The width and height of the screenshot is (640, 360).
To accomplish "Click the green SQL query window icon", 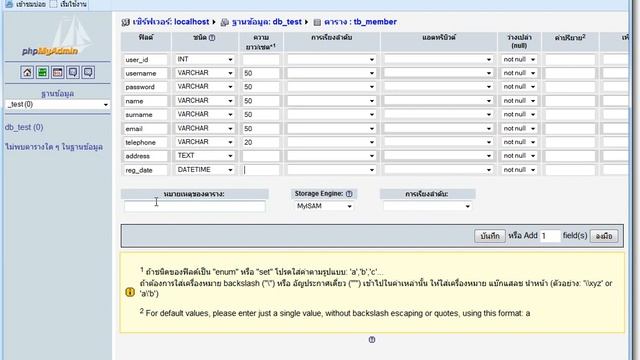I will point(42,73).
